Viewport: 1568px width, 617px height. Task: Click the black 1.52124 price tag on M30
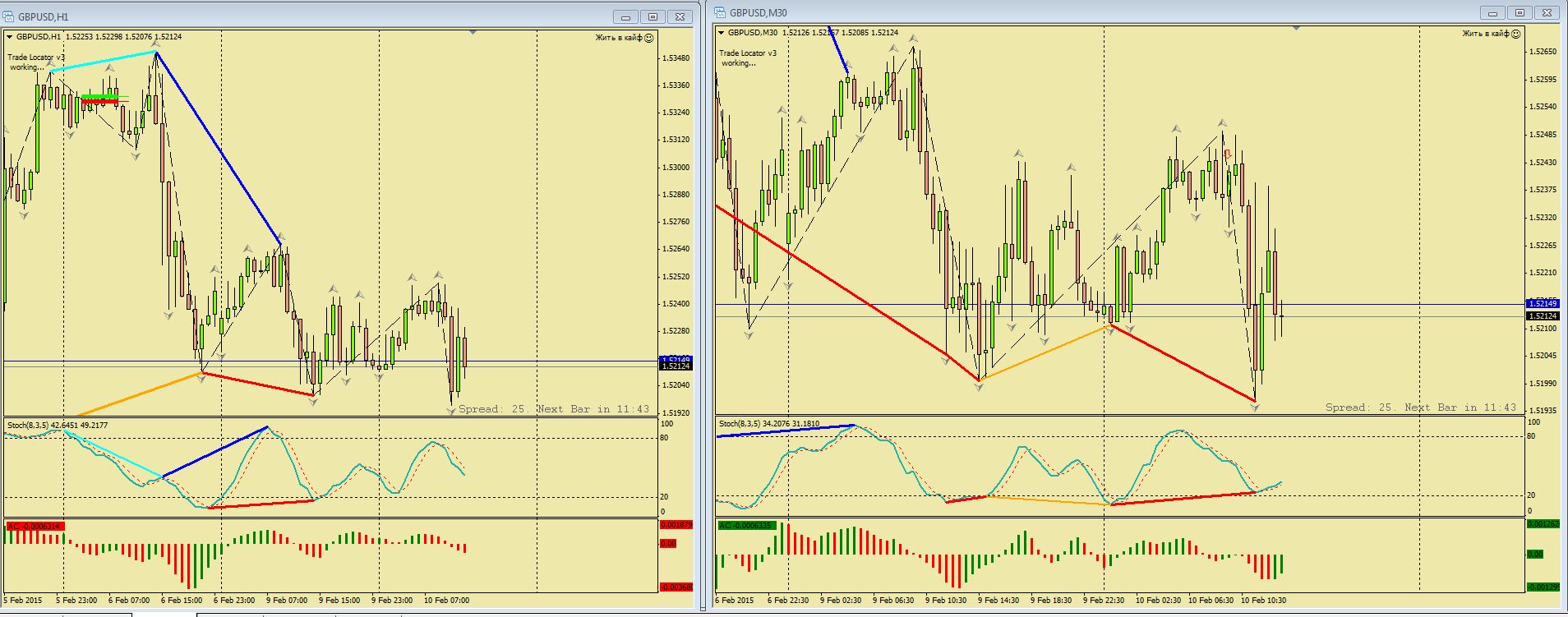coord(1543,316)
